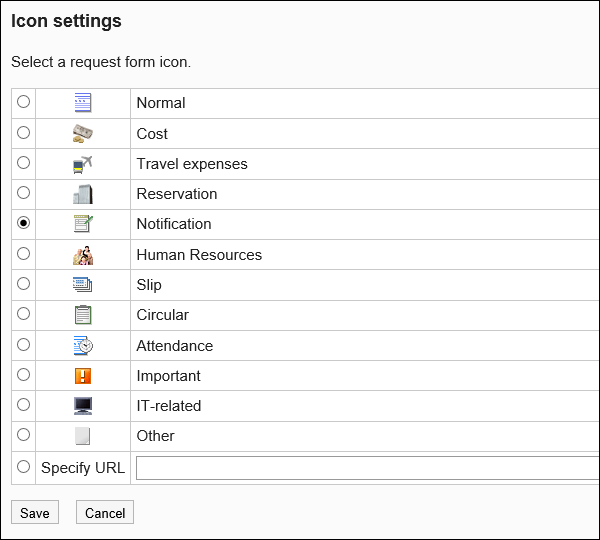Click the 'Travel expenses' label text
This screenshot has width=600, height=540.
pos(192,164)
